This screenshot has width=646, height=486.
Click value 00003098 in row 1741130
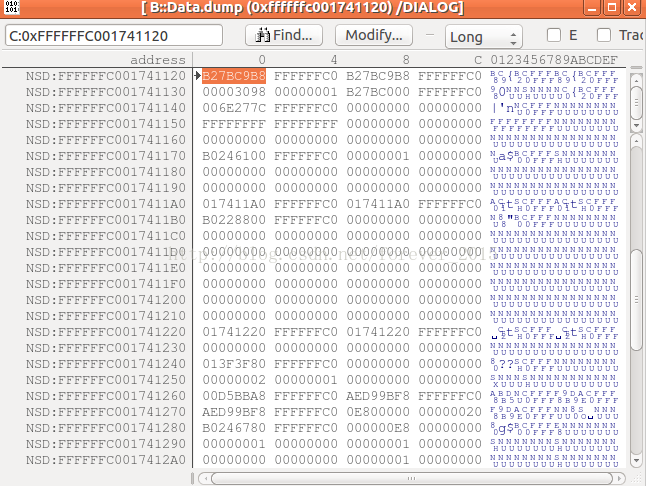(x=234, y=92)
